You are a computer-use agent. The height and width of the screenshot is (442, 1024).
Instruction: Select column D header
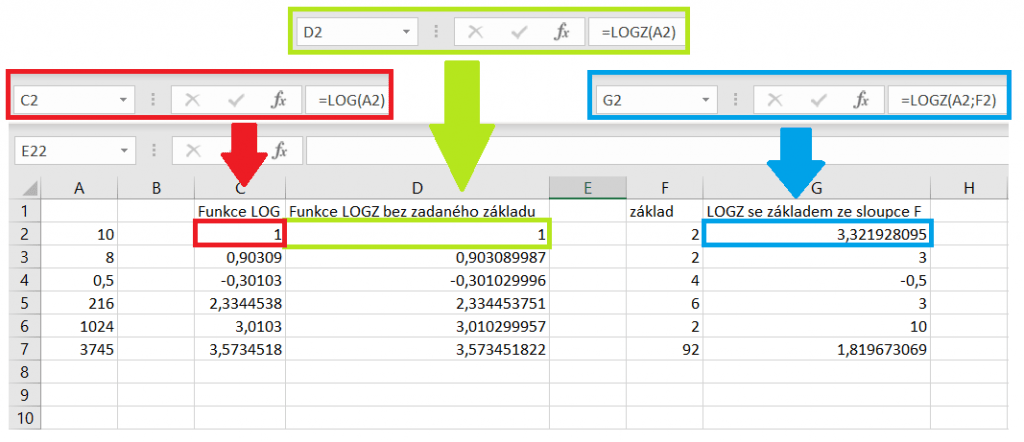coord(417,187)
